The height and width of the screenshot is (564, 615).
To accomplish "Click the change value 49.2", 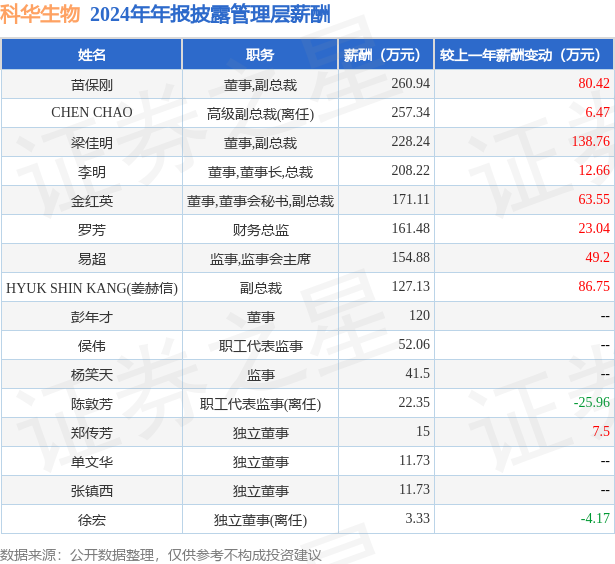I will [597, 257].
